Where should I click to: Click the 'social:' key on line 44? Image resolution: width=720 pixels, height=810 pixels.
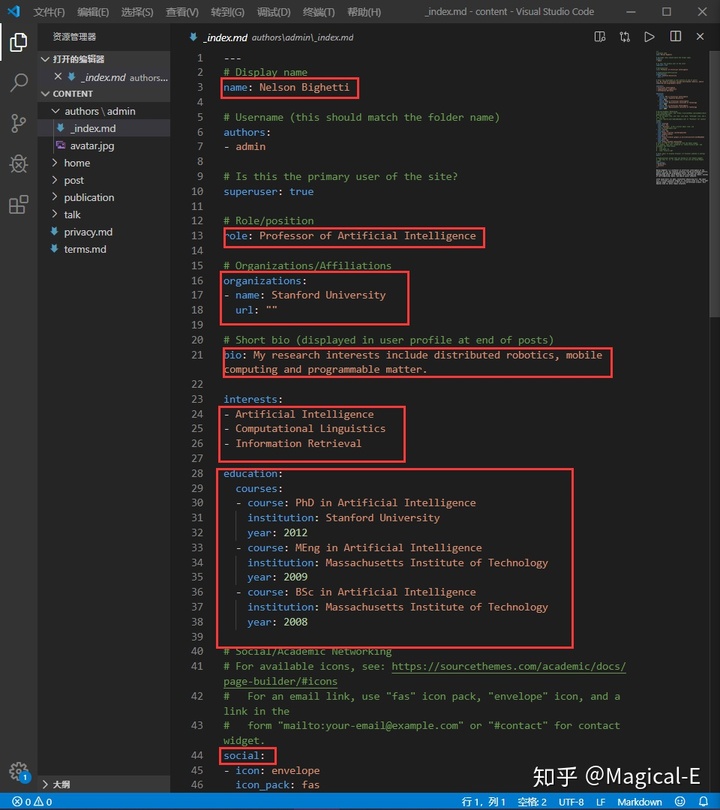click(244, 756)
